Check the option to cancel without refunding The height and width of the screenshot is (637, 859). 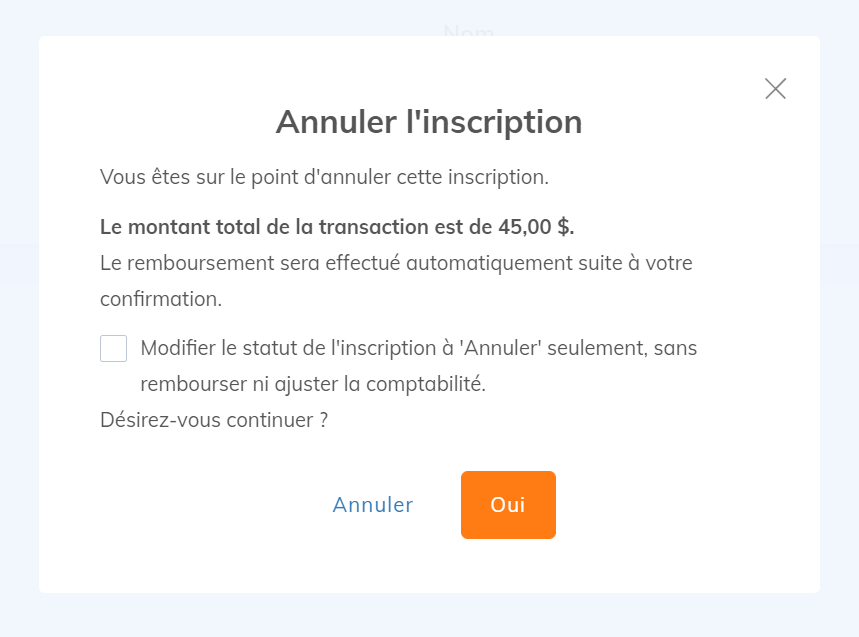point(113,347)
